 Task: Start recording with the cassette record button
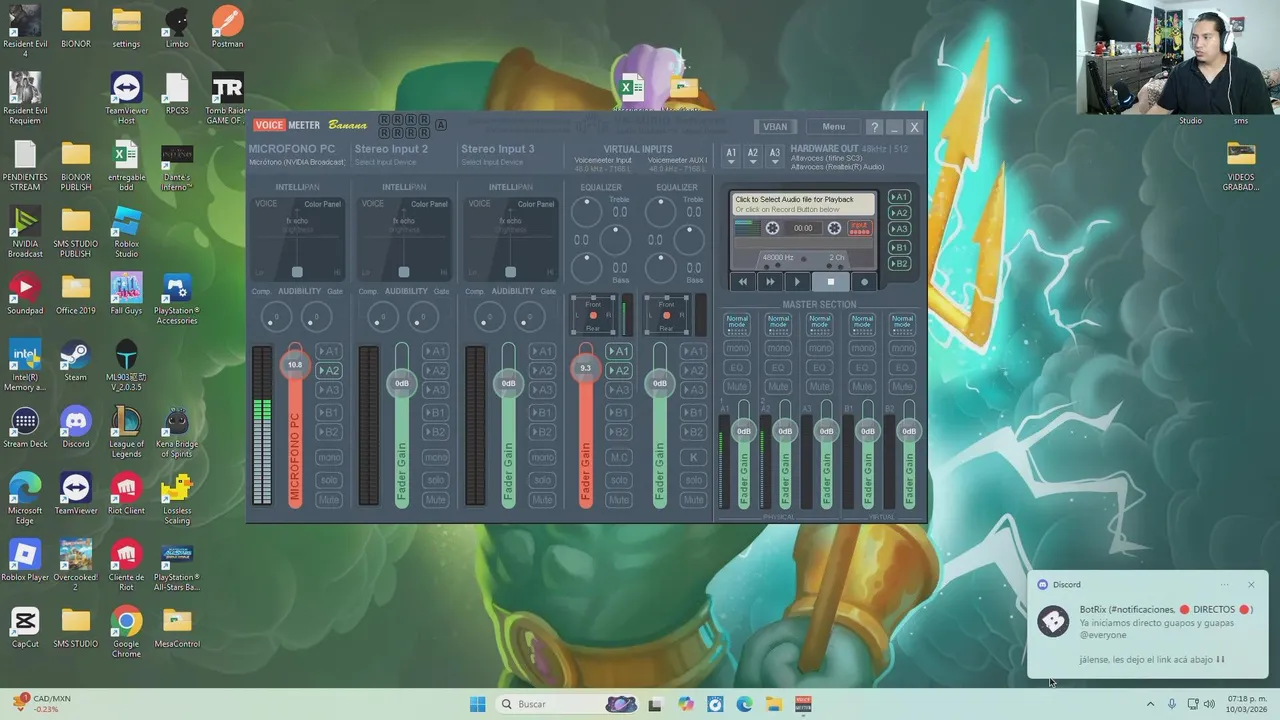pos(864,282)
